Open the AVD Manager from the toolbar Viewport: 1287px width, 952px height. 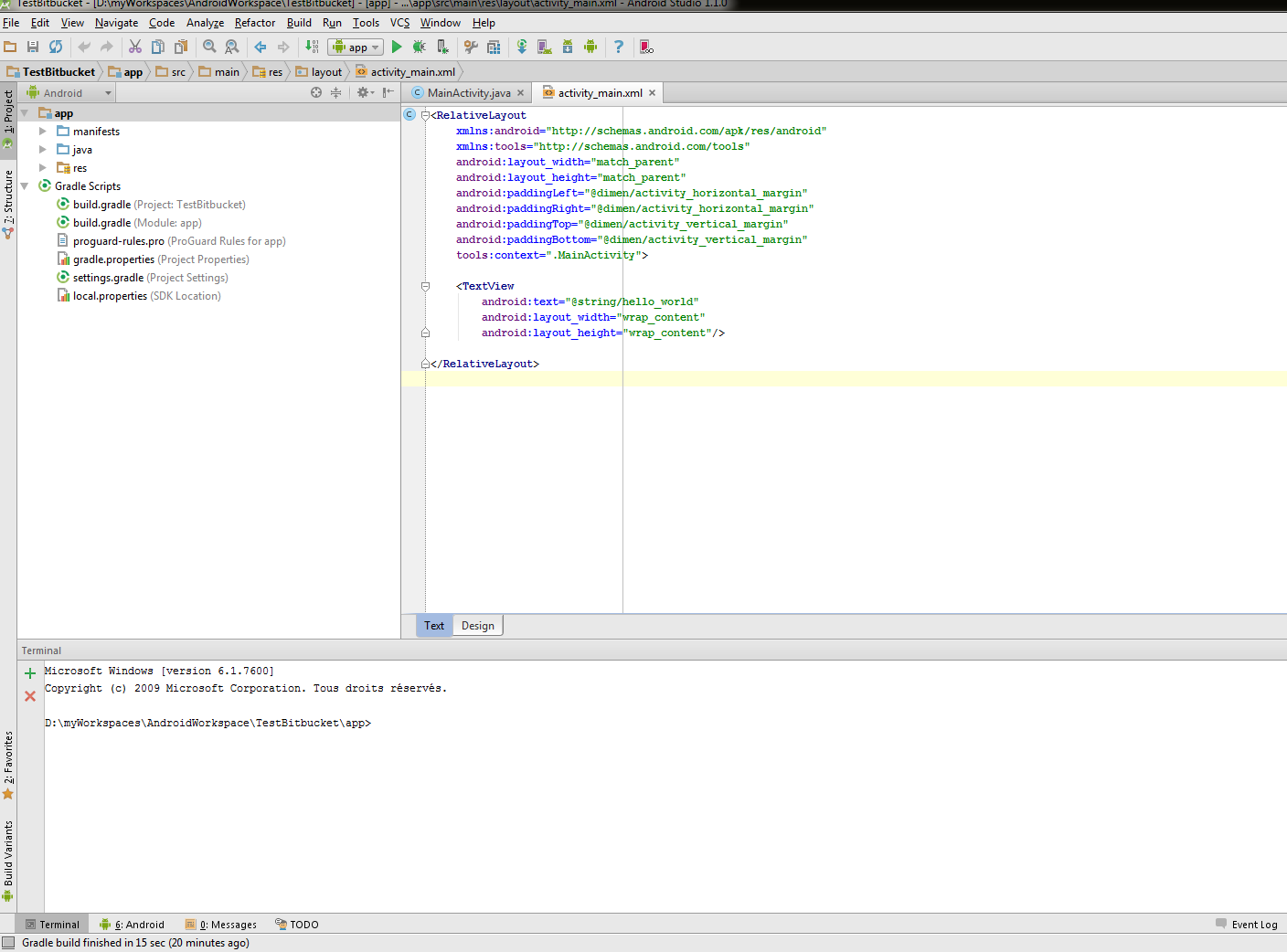544,47
